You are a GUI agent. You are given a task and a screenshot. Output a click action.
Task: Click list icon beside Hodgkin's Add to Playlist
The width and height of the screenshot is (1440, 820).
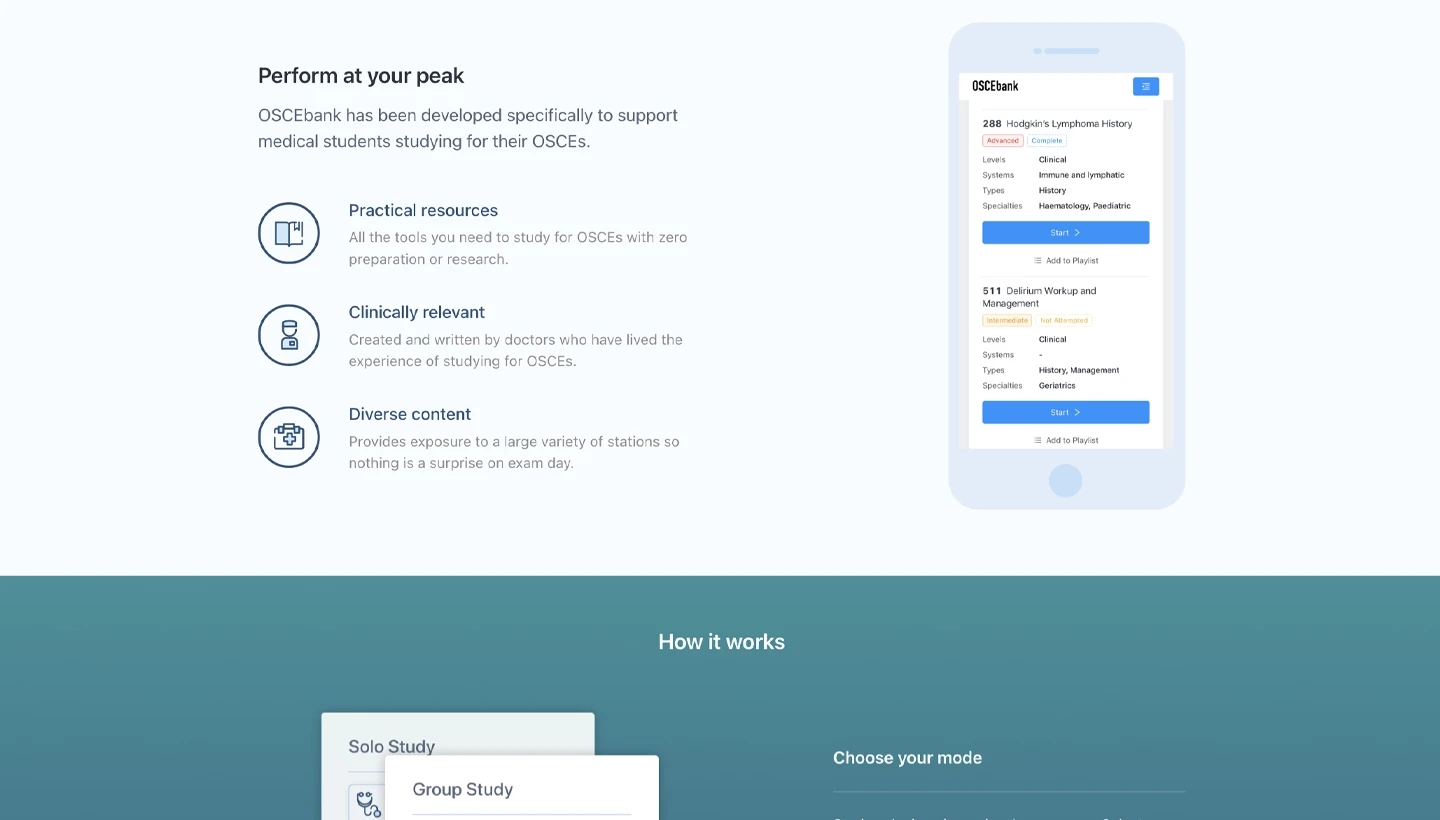click(1038, 260)
